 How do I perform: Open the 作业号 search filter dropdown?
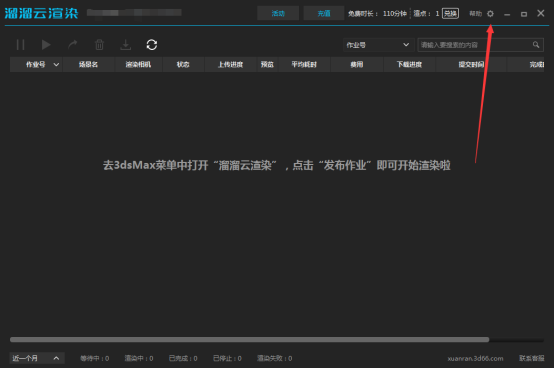[x=378, y=45]
